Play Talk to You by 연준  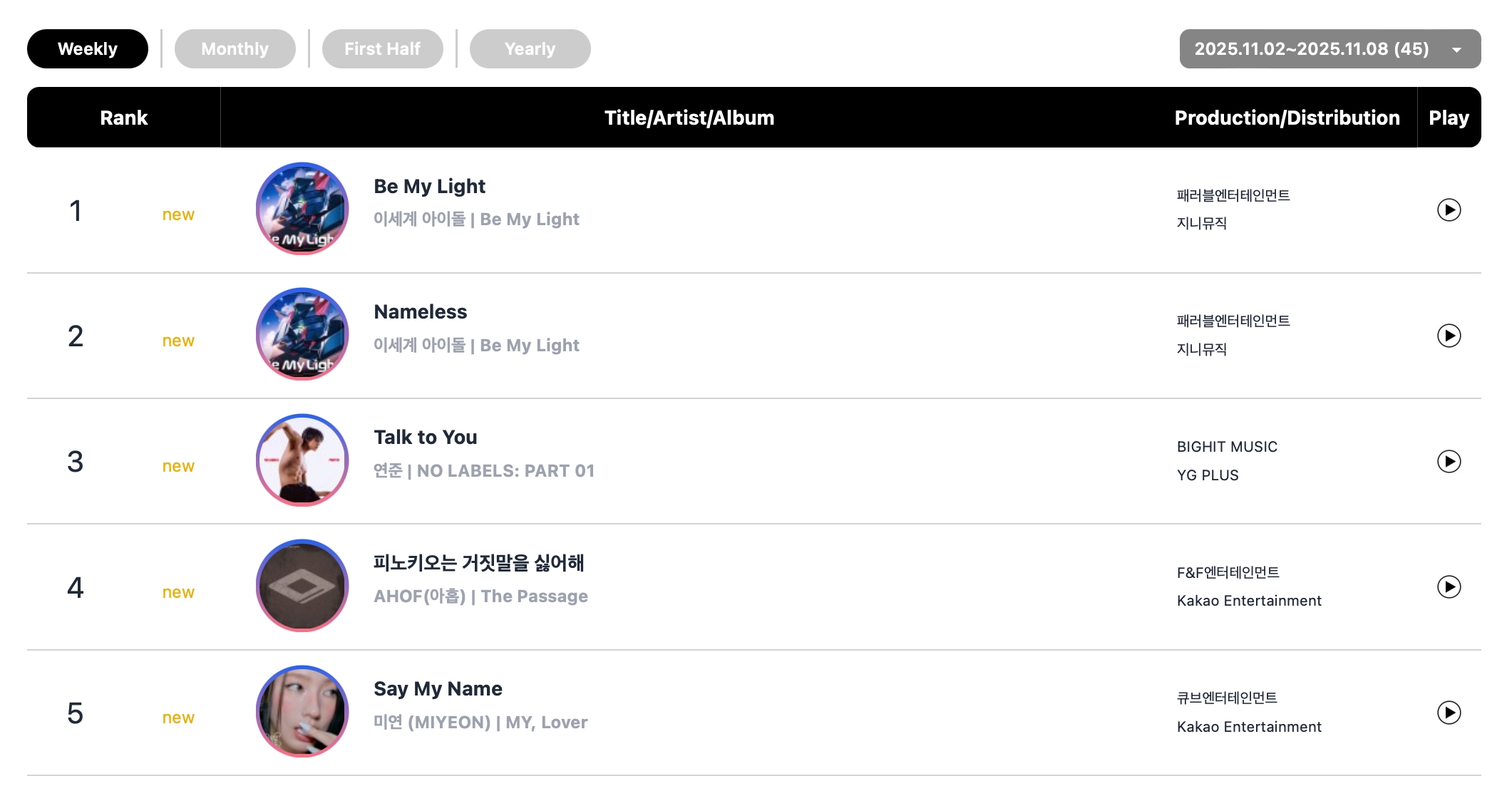pyautogui.click(x=1449, y=462)
